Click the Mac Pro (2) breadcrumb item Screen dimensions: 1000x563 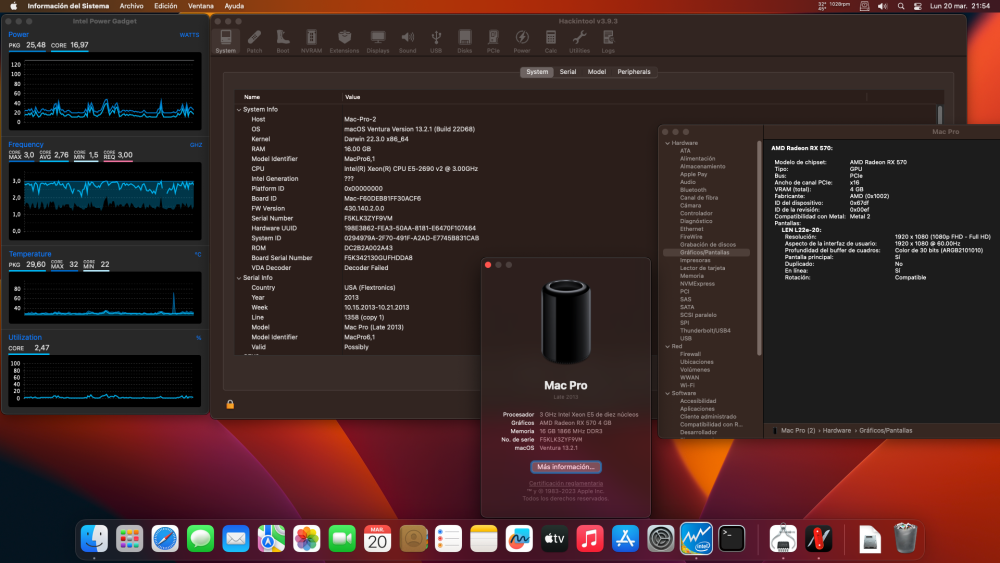(x=798, y=430)
